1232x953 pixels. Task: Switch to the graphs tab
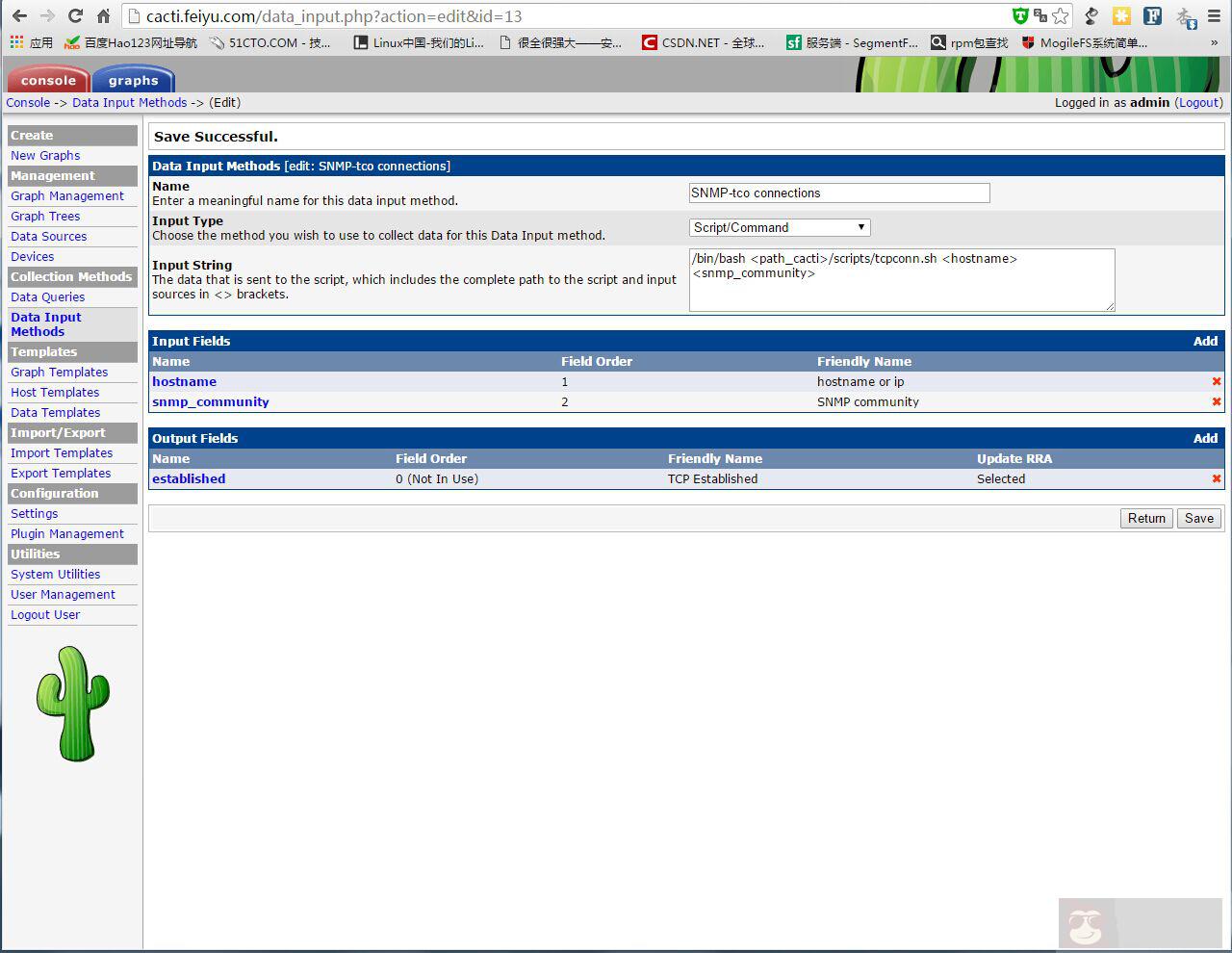tap(133, 80)
